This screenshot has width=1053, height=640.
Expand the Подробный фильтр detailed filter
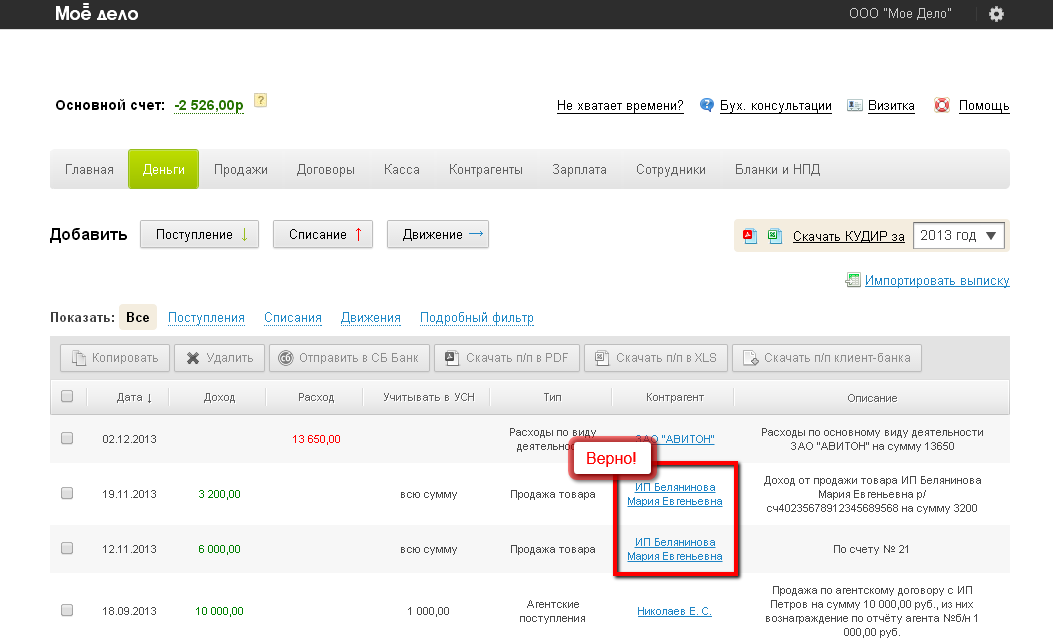point(476,318)
